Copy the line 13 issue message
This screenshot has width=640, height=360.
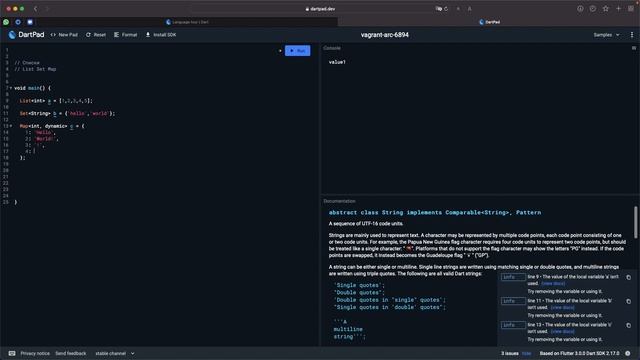pyautogui.click(x=629, y=325)
